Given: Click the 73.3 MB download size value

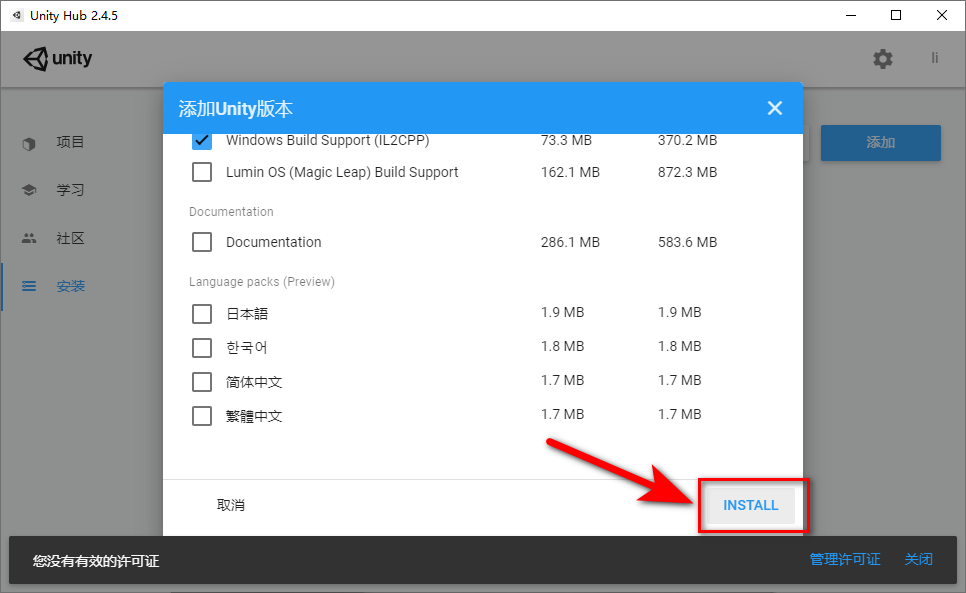Looking at the screenshot, I should 566,141.
